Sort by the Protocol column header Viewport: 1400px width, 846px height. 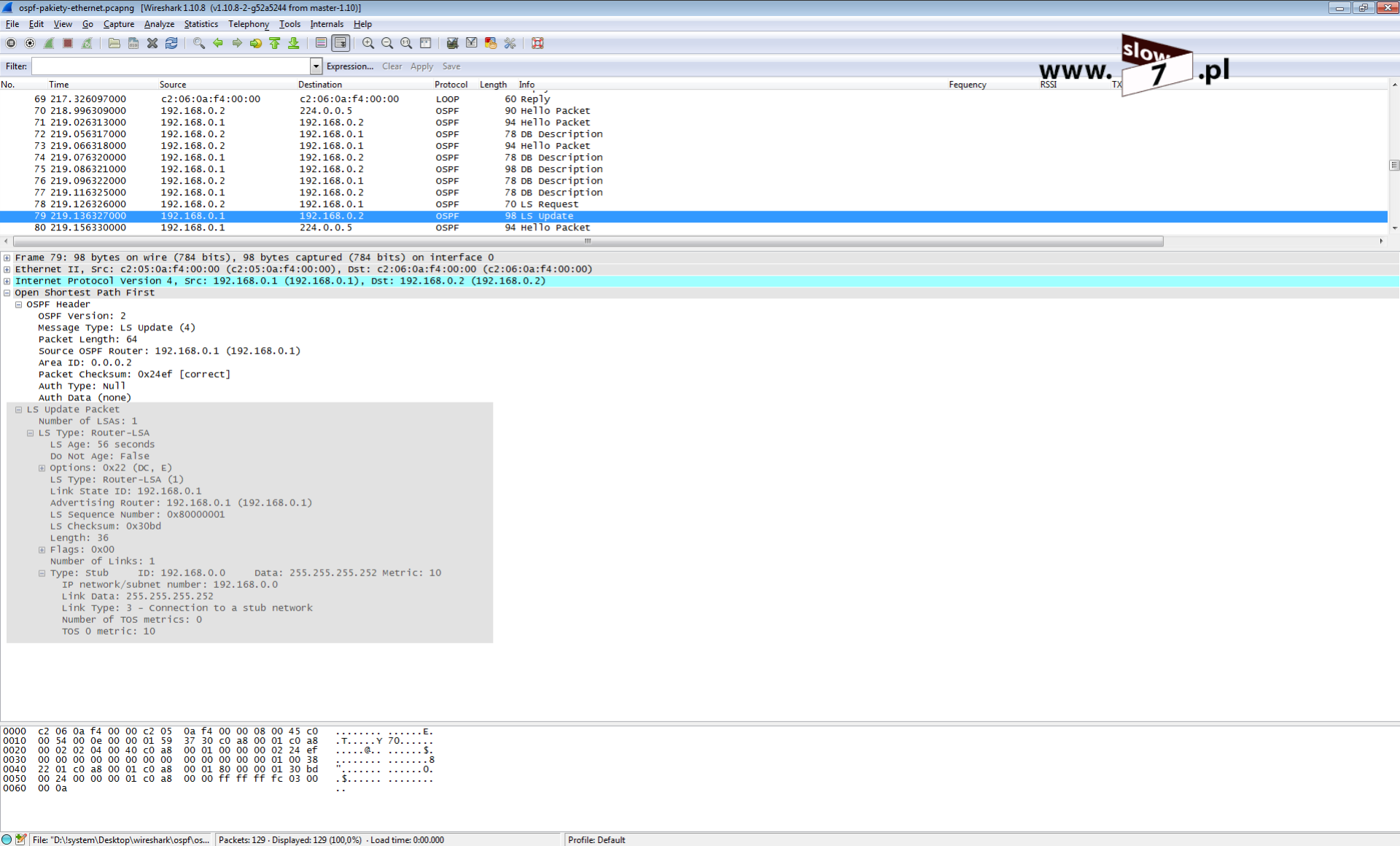tap(451, 85)
